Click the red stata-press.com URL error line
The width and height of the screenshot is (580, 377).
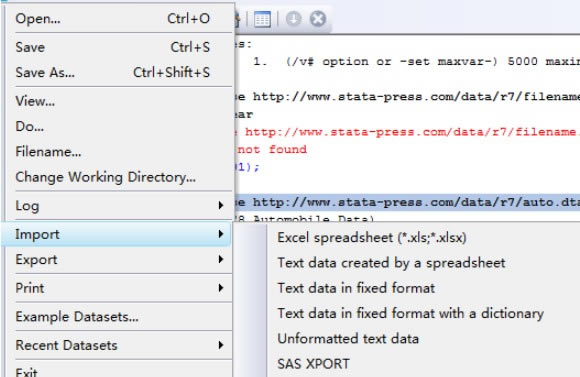pyautogui.click(x=407, y=132)
